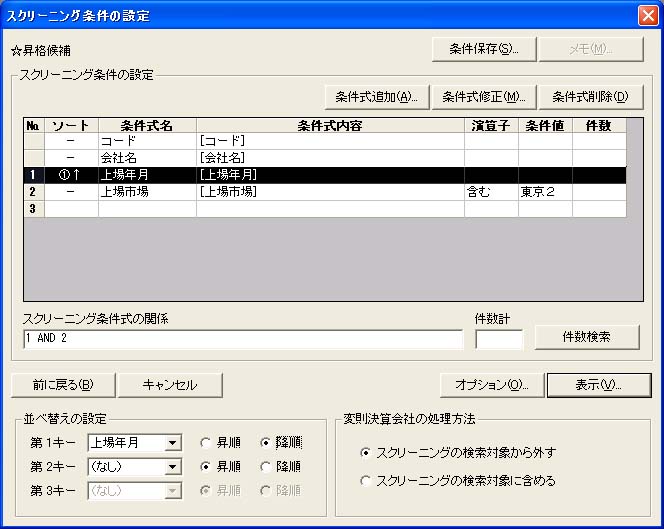Click the 表示(V) button
The width and height of the screenshot is (664, 529).
[599, 385]
